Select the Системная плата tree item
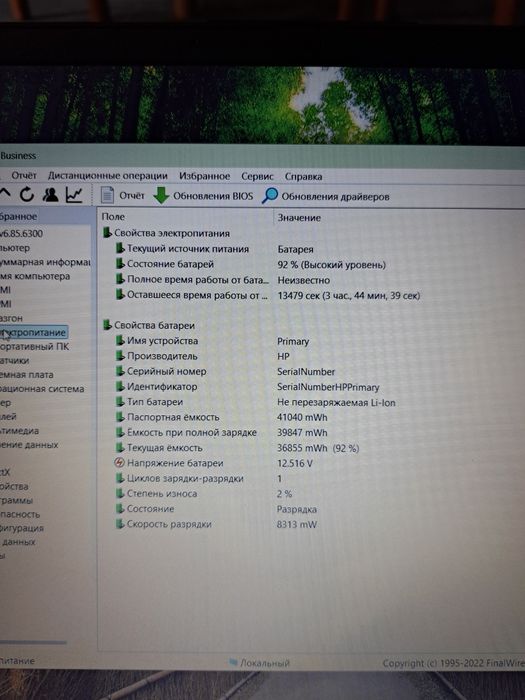This screenshot has height=700, width=525. tap(26, 375)
